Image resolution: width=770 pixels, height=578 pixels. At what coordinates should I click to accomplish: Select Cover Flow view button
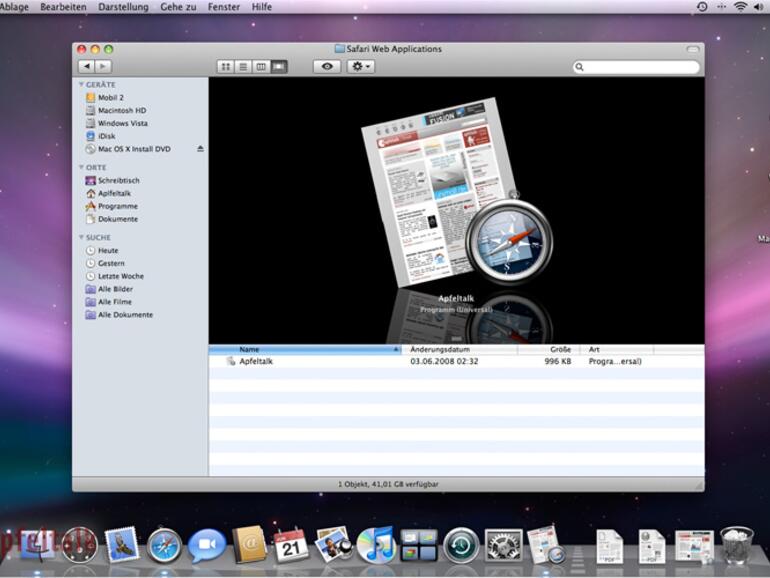coord(279,67)
